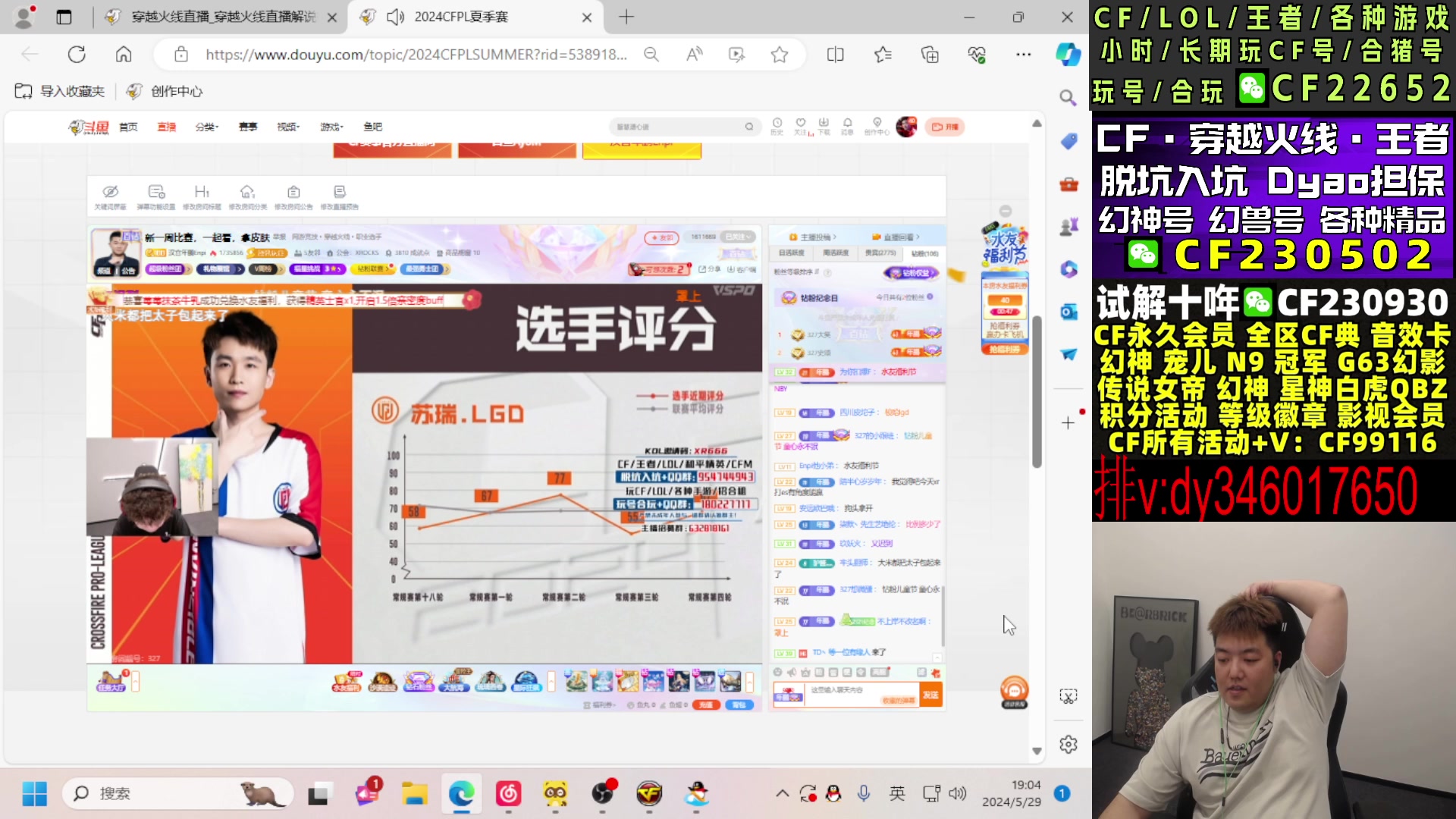
Task: Open customer service headset bubble
Action: point(1015,692)
